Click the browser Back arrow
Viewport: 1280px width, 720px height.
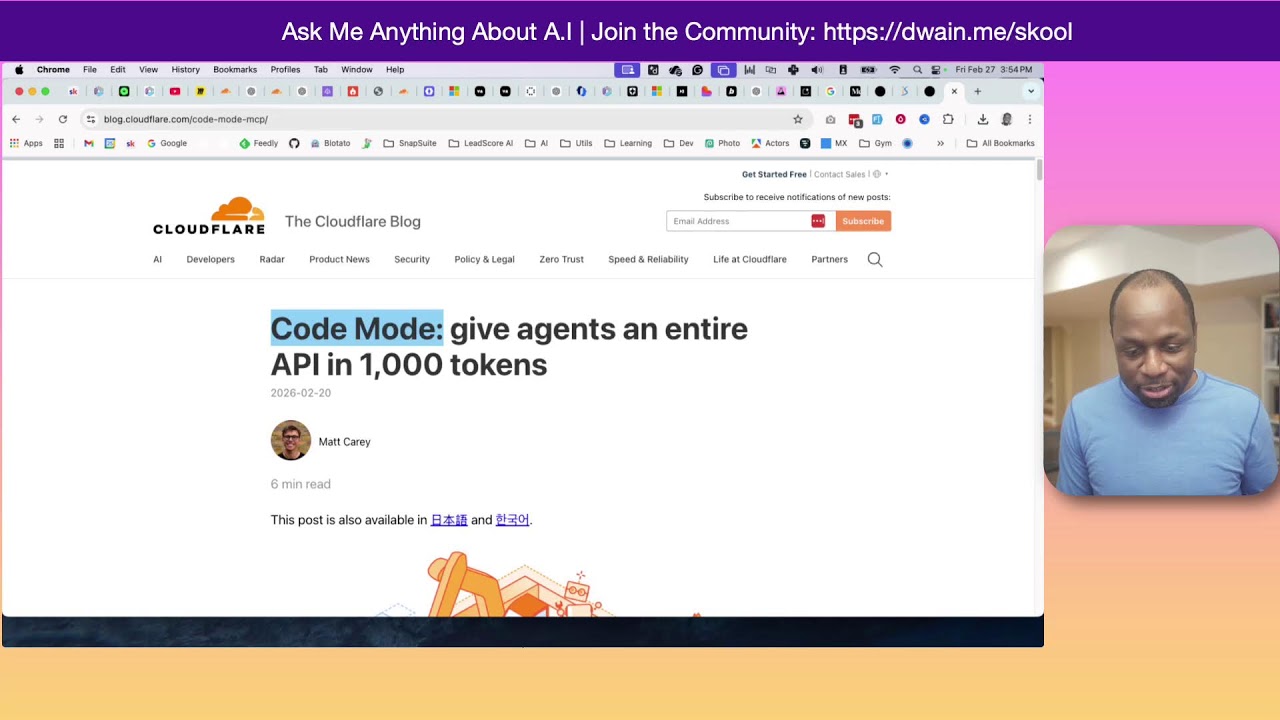pos(16,119)
